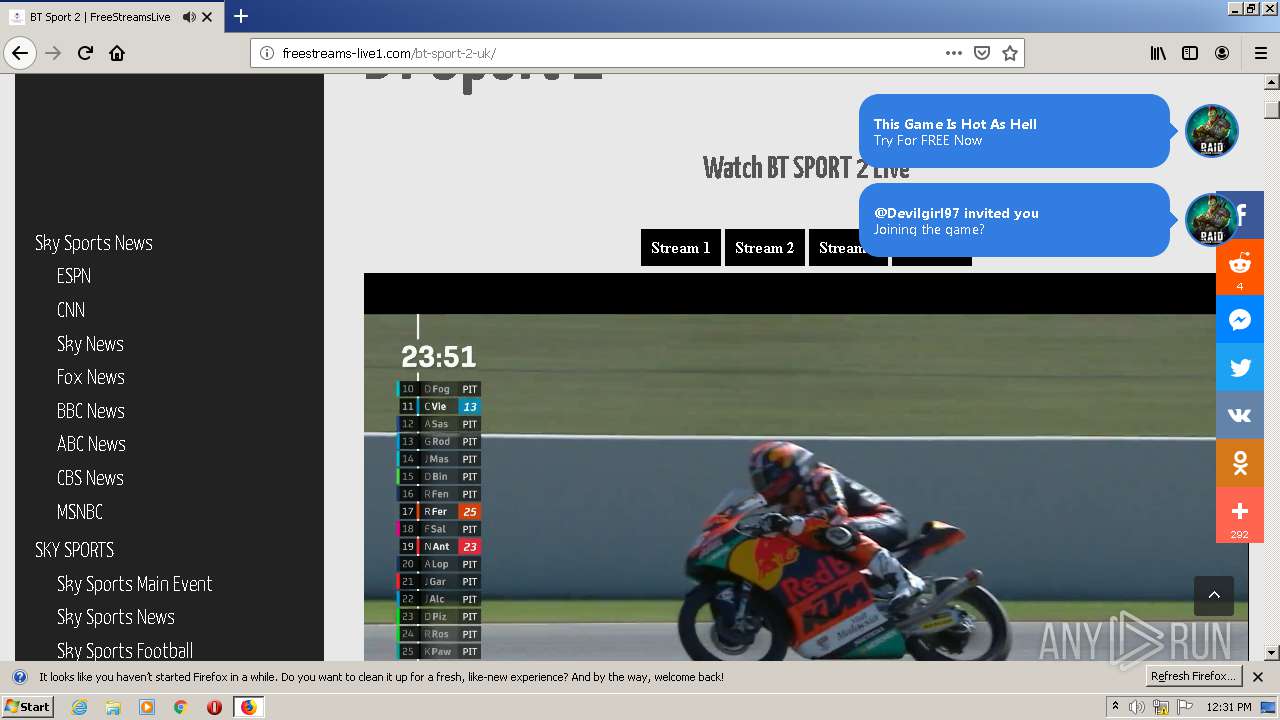
Task: Show hidden system tray icons
Action: 1116,707
